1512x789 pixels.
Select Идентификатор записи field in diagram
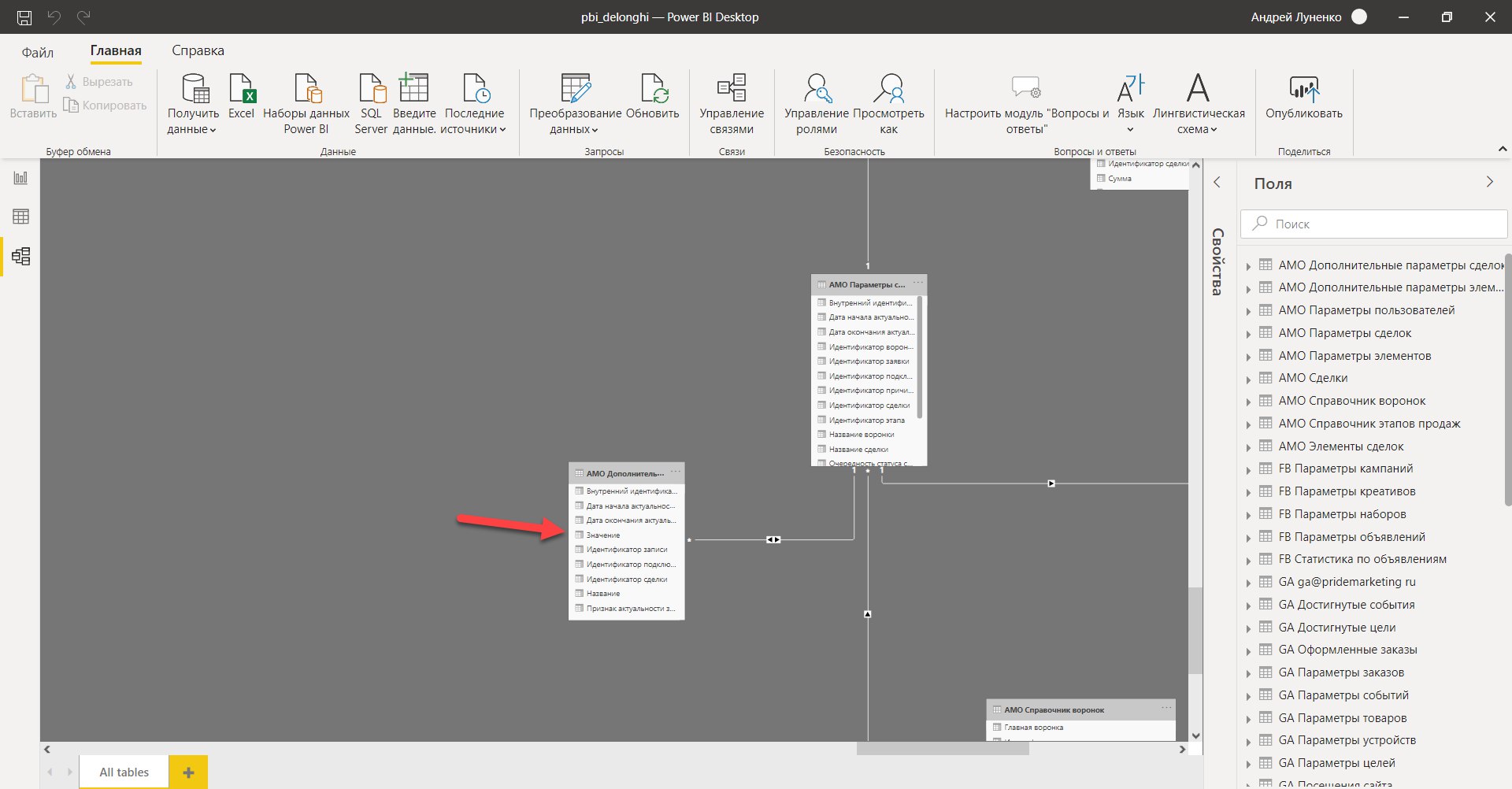tap(626, 550)
